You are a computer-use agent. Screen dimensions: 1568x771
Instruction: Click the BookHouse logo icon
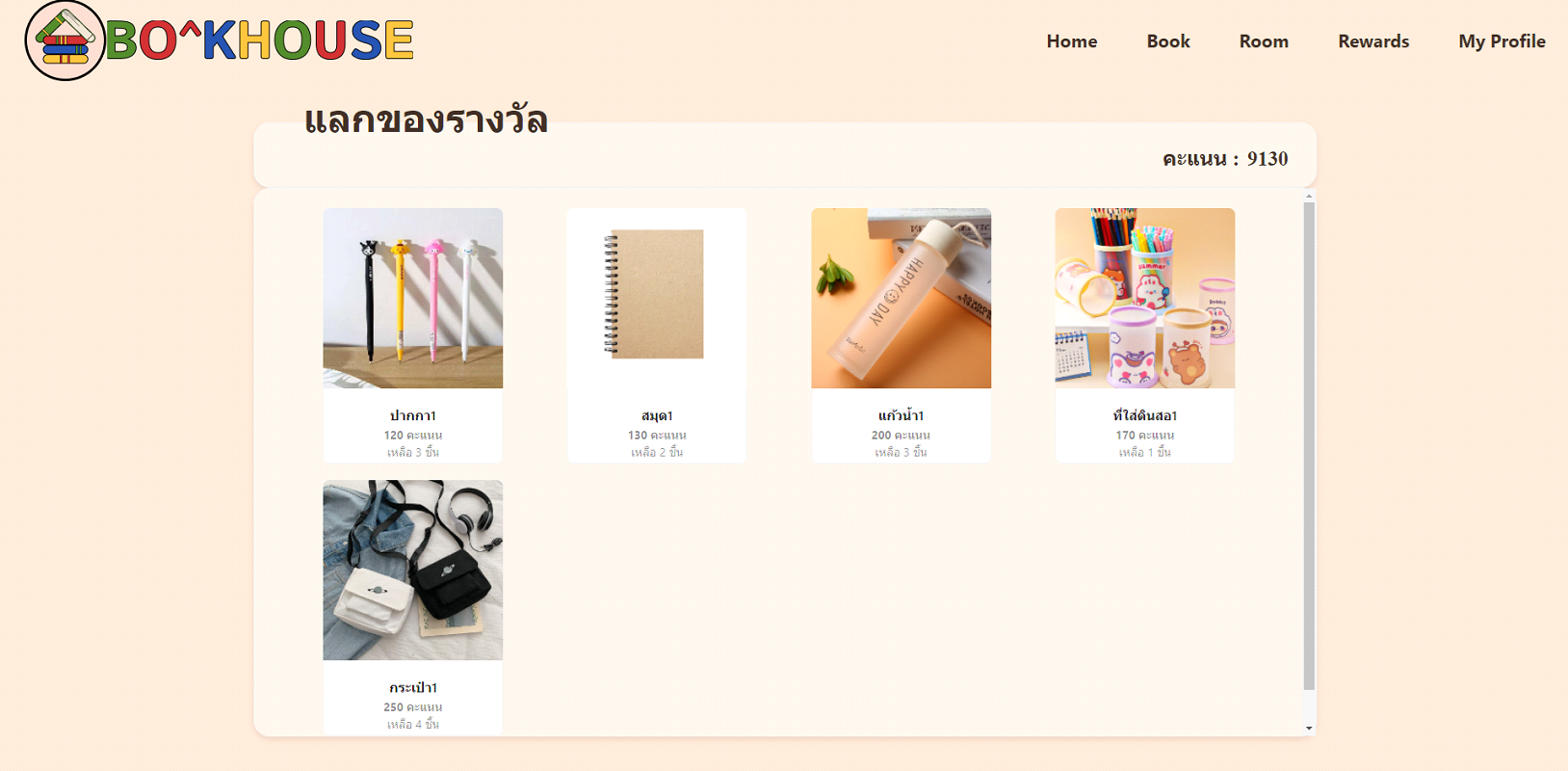click(x=65, y=40)
